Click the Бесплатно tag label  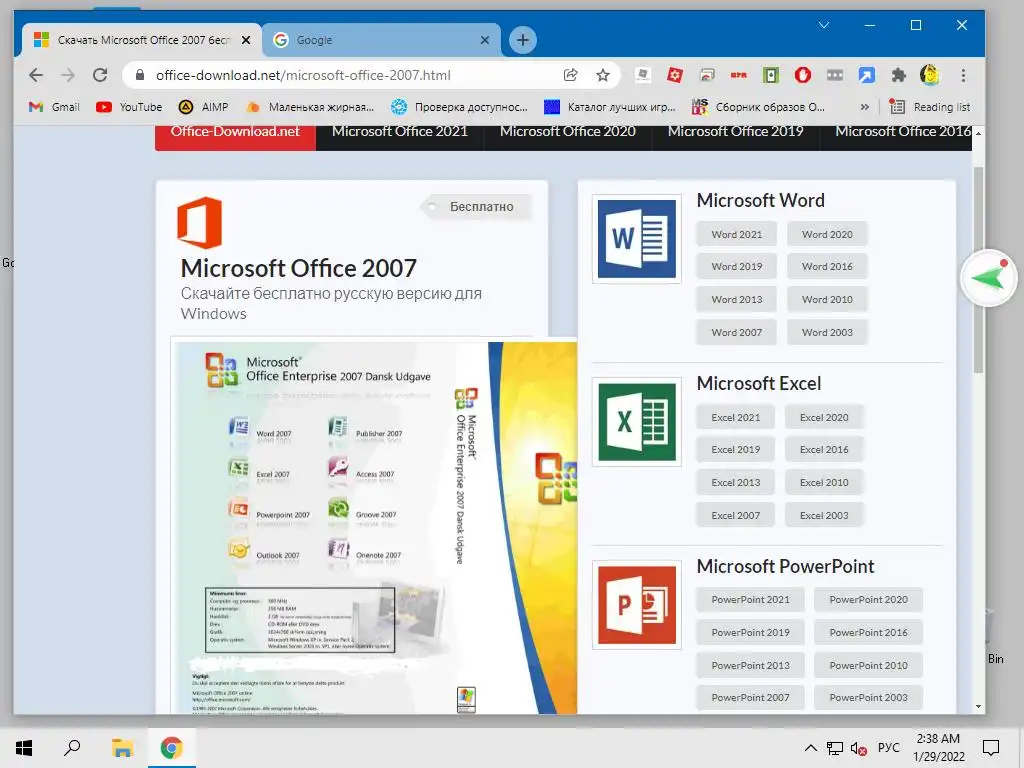click(x=477, y=207)
